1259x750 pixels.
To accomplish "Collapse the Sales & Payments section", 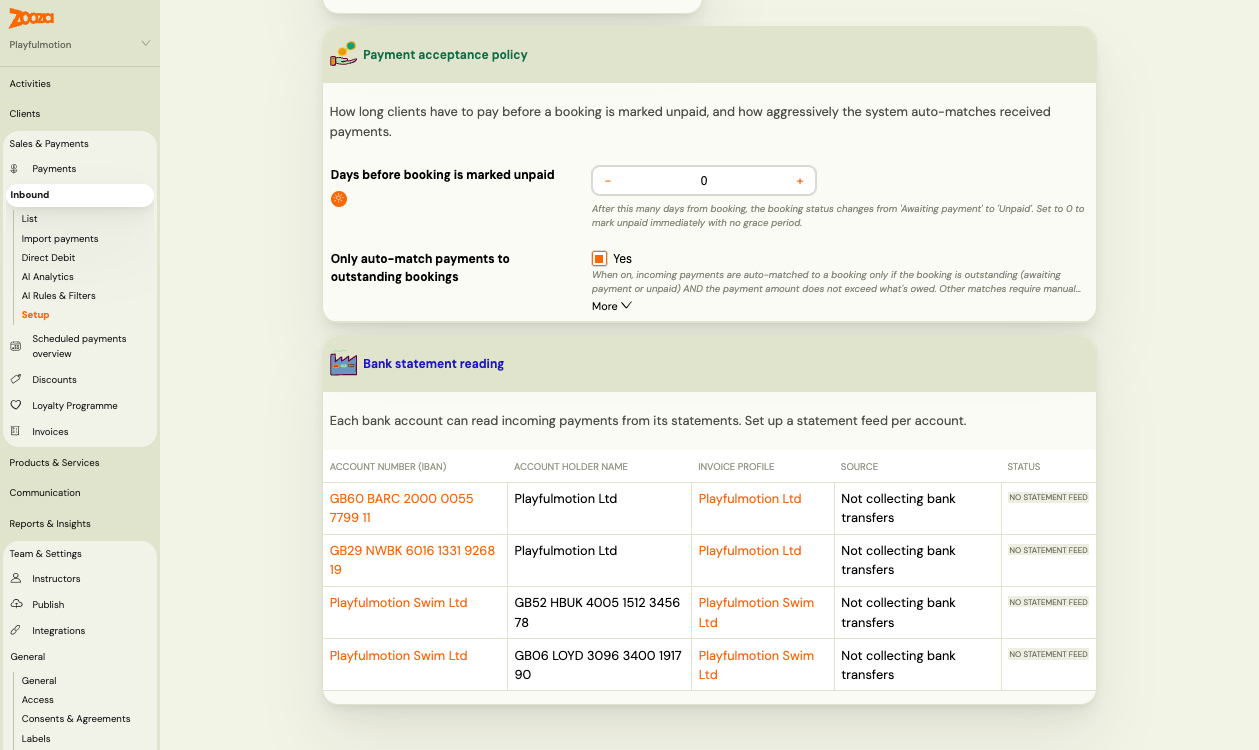I will 49,144.
